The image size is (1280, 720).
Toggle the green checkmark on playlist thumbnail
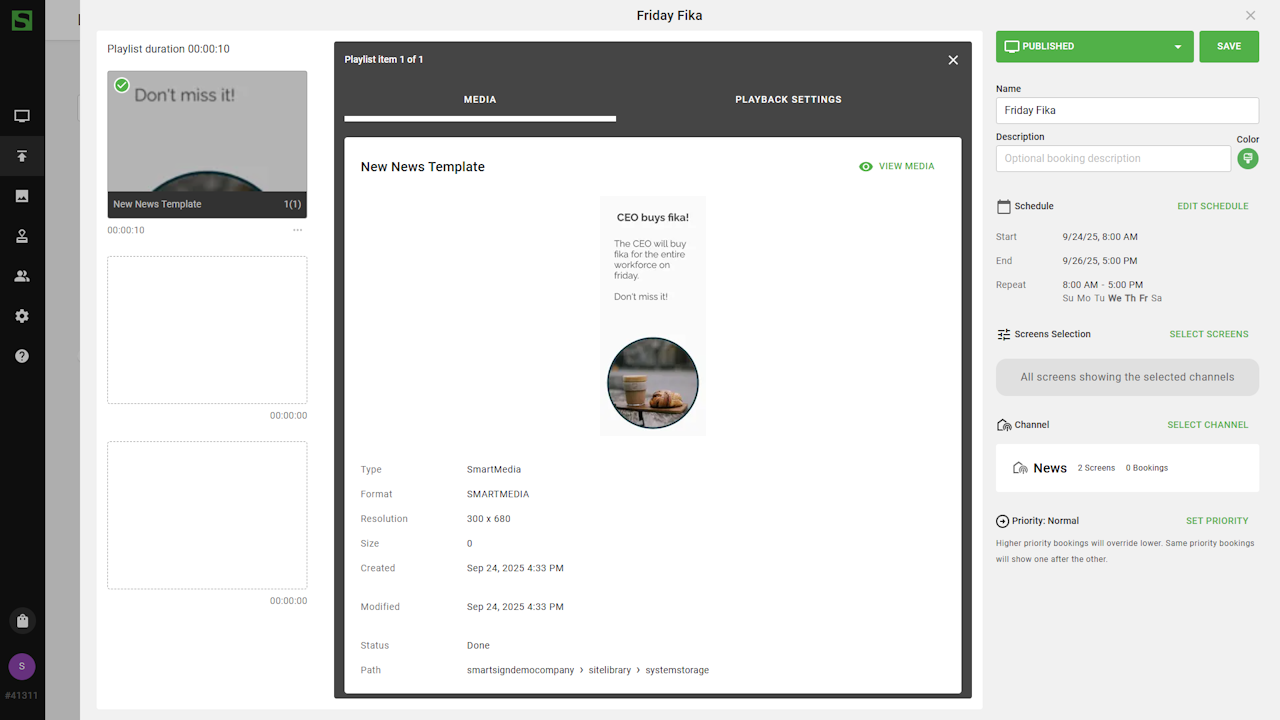click(122, 86)
